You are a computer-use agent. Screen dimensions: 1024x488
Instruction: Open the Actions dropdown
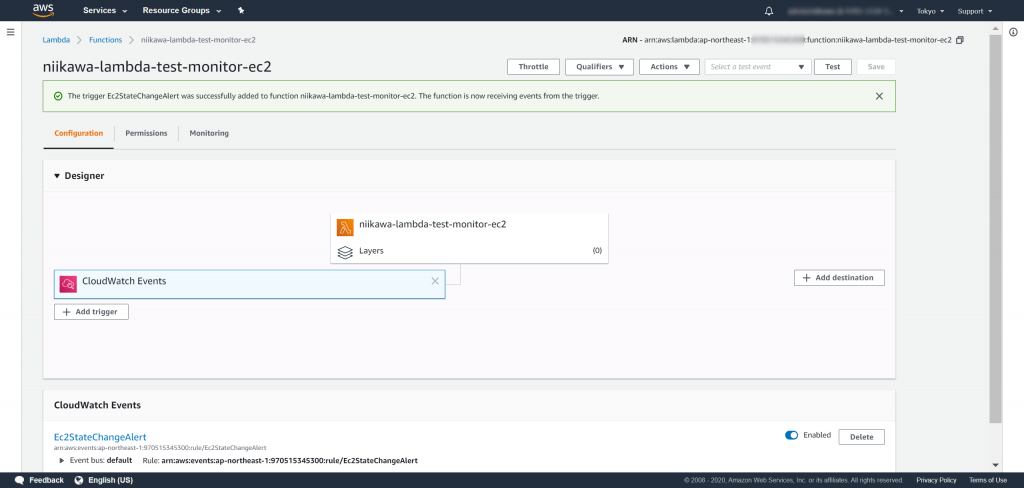[x=670, y=67]
